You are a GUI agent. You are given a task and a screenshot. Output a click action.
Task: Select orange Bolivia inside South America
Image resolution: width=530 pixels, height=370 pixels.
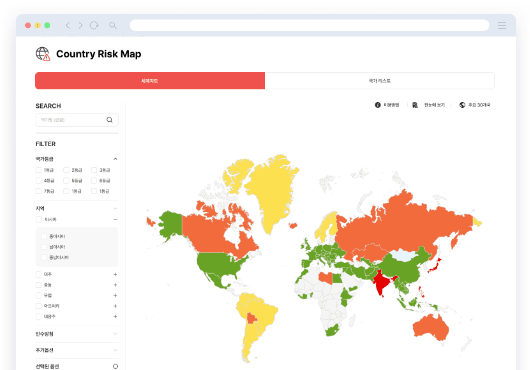pos(252,318)
